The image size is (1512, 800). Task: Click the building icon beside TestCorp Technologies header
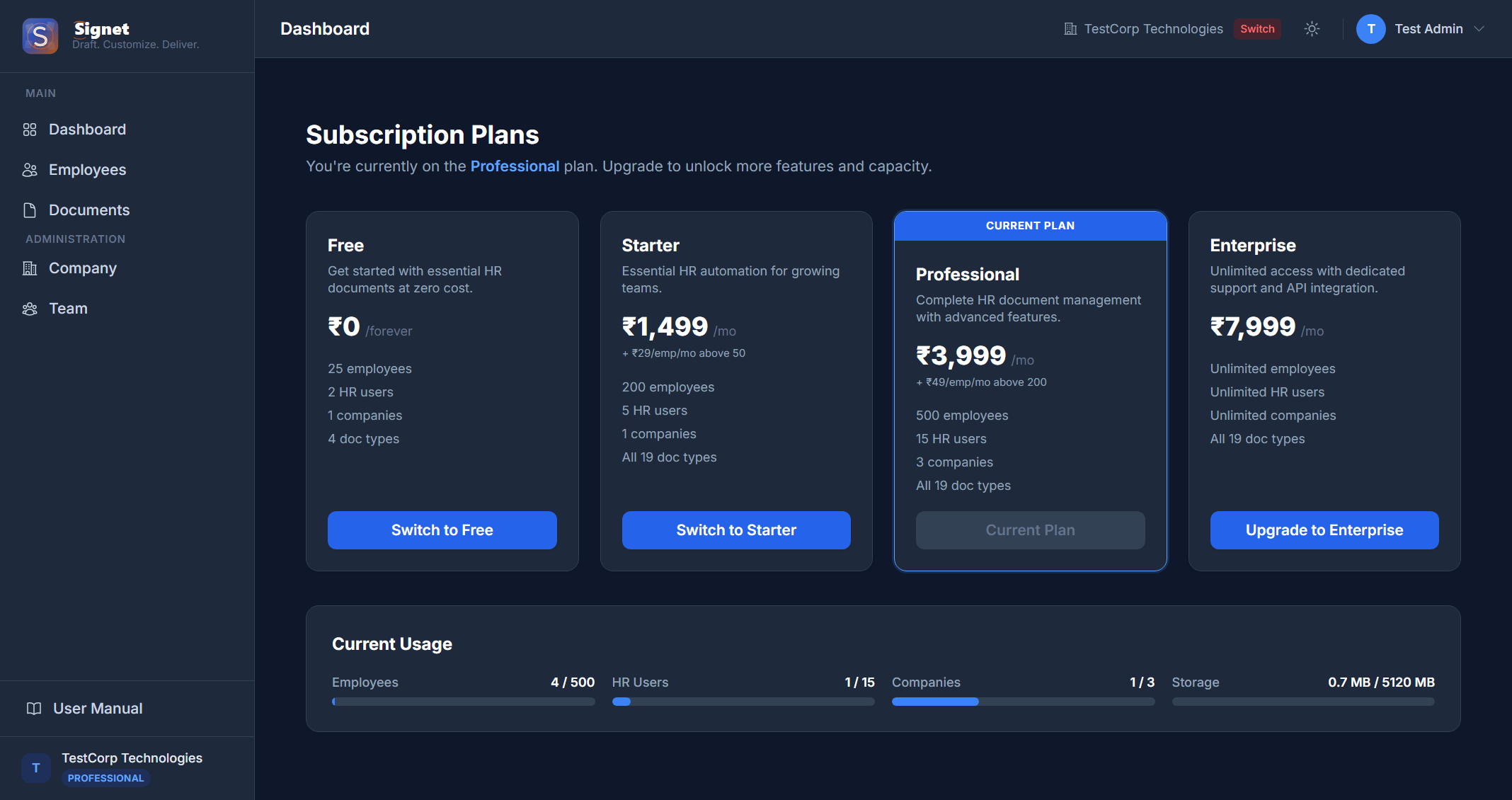click(1070, 29)
